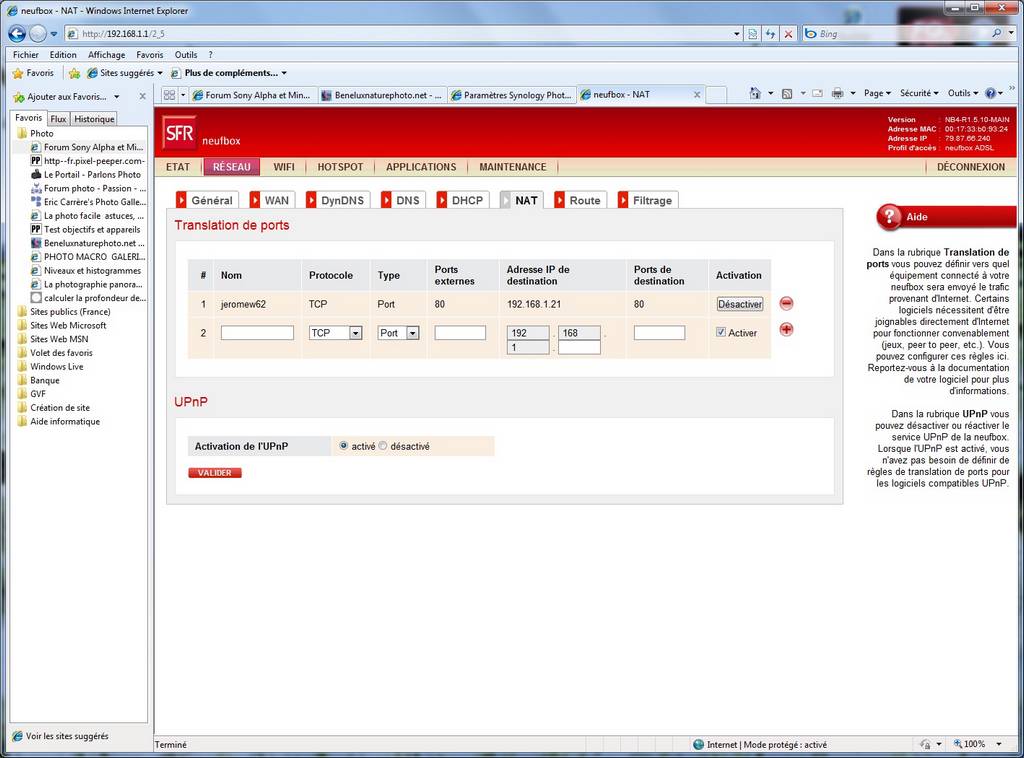Click the browser Back arrow button
Viewport: 1024px width, 758px height.
point(17,33)
